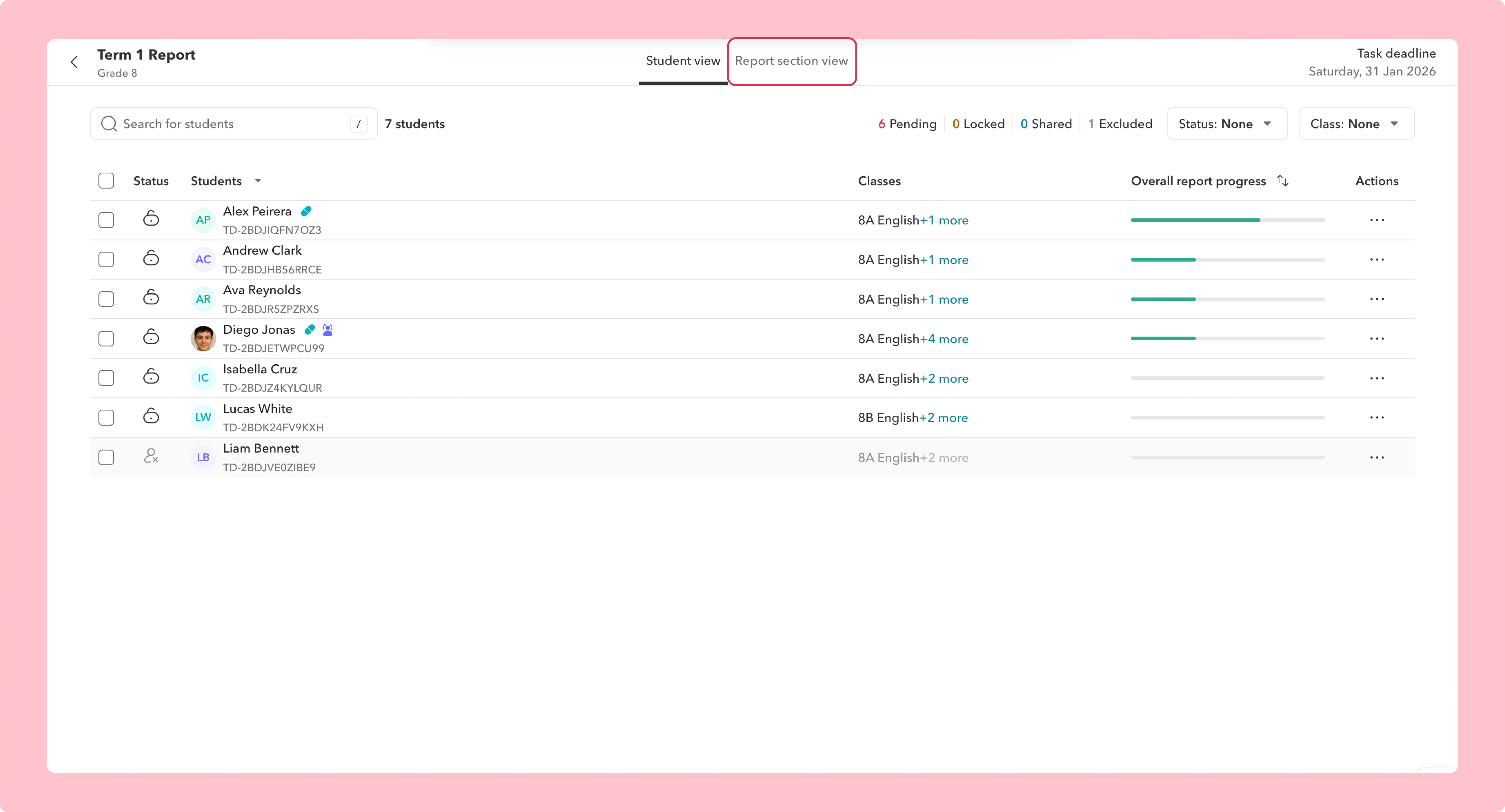
Task: Open Diego Jonas's profile photo
Action: click(203, 339)
